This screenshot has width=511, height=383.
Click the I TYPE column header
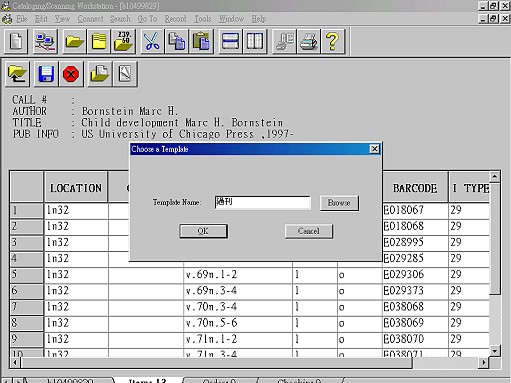click(x=469, y=188)
